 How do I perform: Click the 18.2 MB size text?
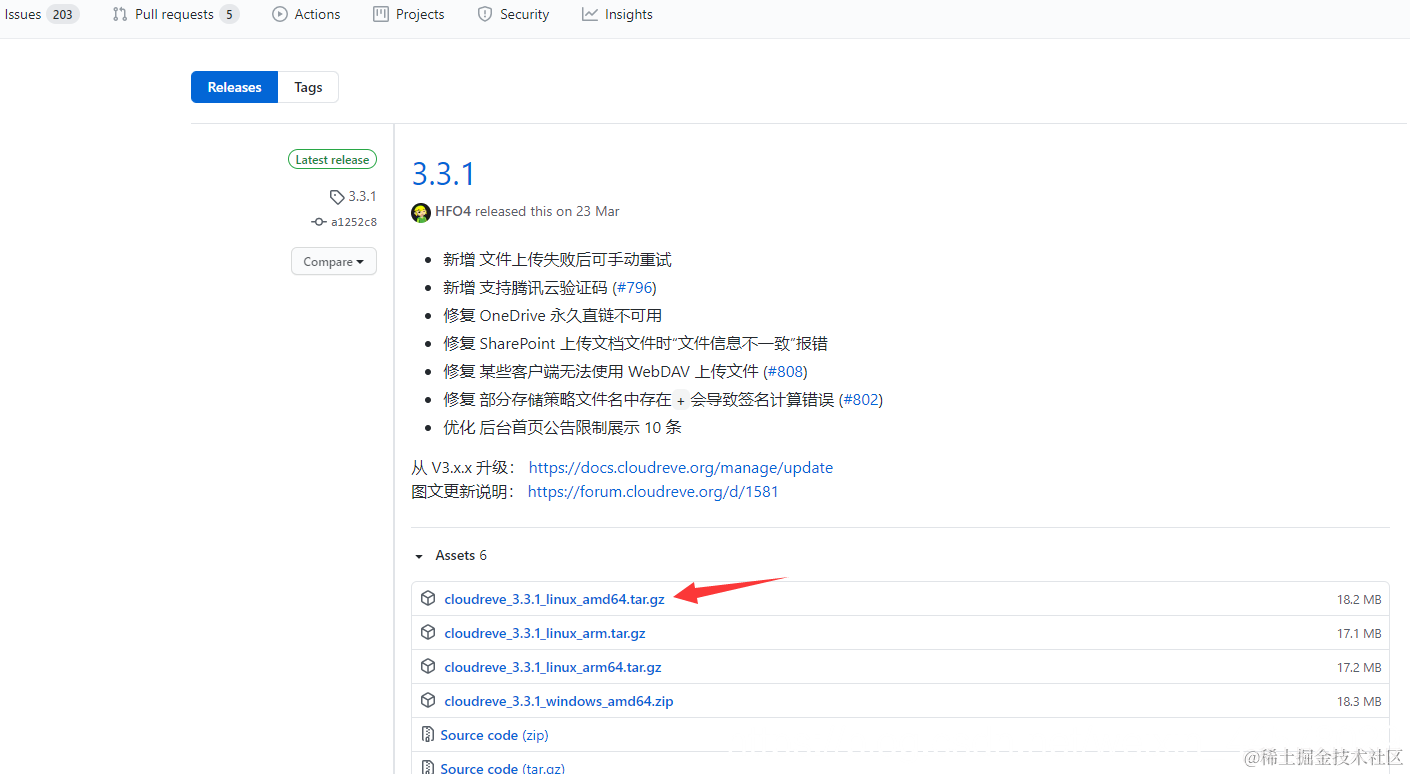click(x=1359, y=599)
